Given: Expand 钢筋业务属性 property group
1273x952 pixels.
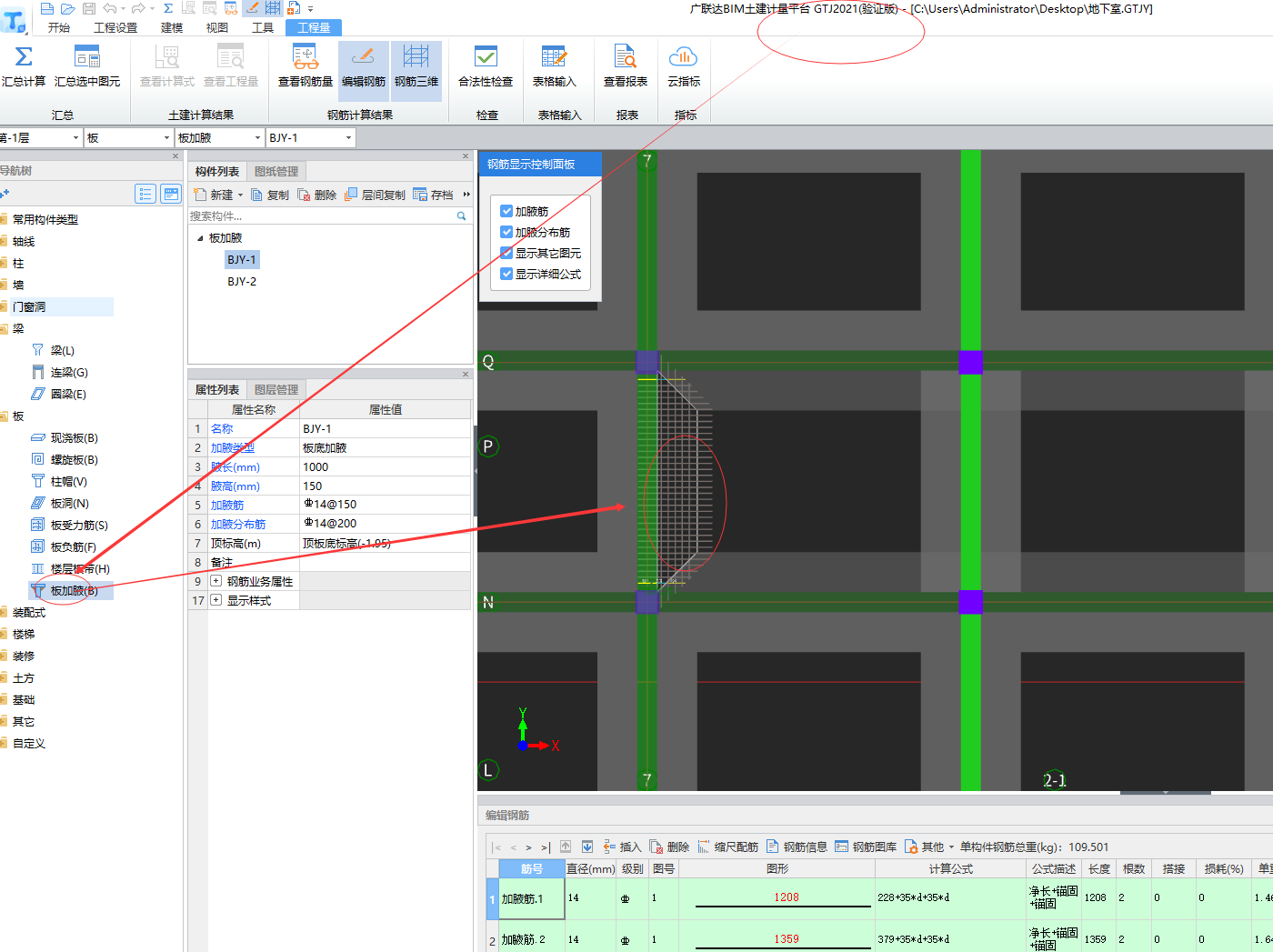Looking at the screenshot, I should [x=216, y=581].
